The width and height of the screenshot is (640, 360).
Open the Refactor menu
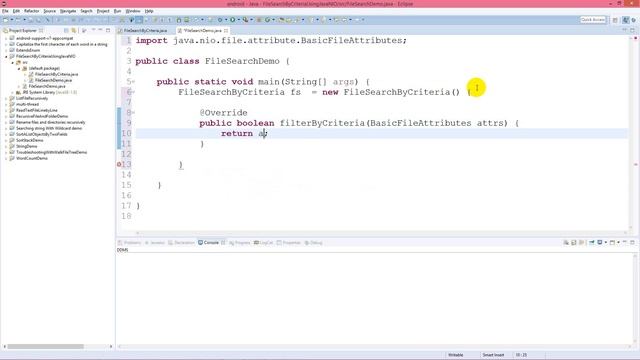tap(31, 11)
